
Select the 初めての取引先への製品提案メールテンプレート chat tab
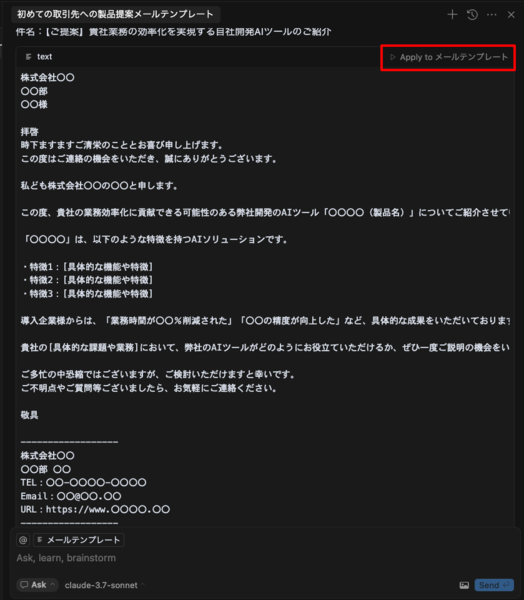pos(115,14)
